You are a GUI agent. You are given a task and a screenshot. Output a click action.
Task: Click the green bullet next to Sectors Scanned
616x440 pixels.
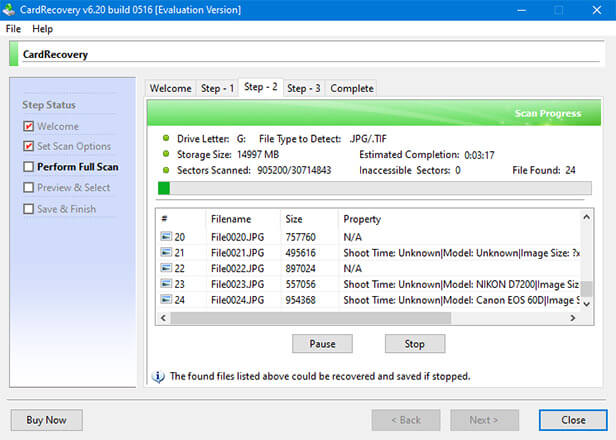166,170
